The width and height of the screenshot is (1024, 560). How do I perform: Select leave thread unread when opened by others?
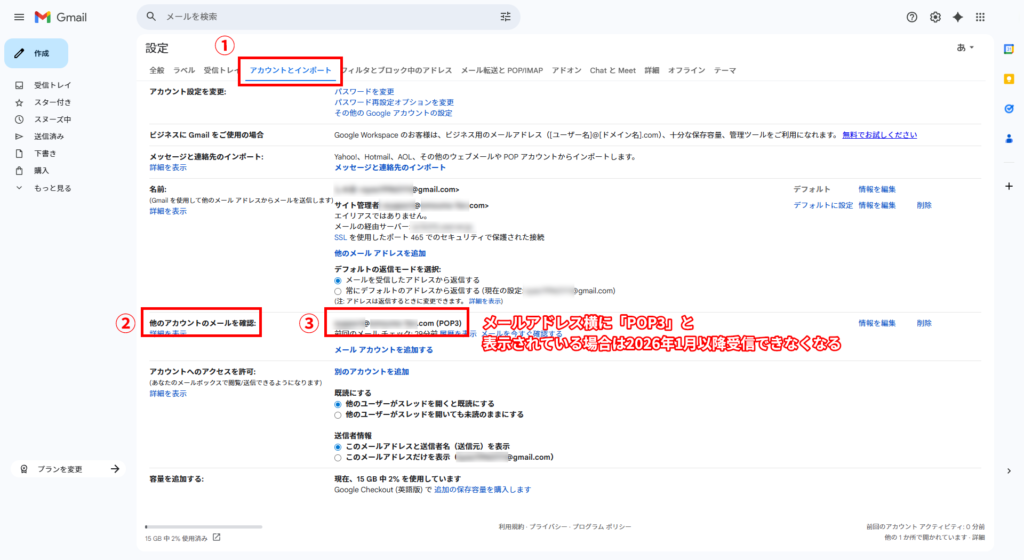(338, 414)
